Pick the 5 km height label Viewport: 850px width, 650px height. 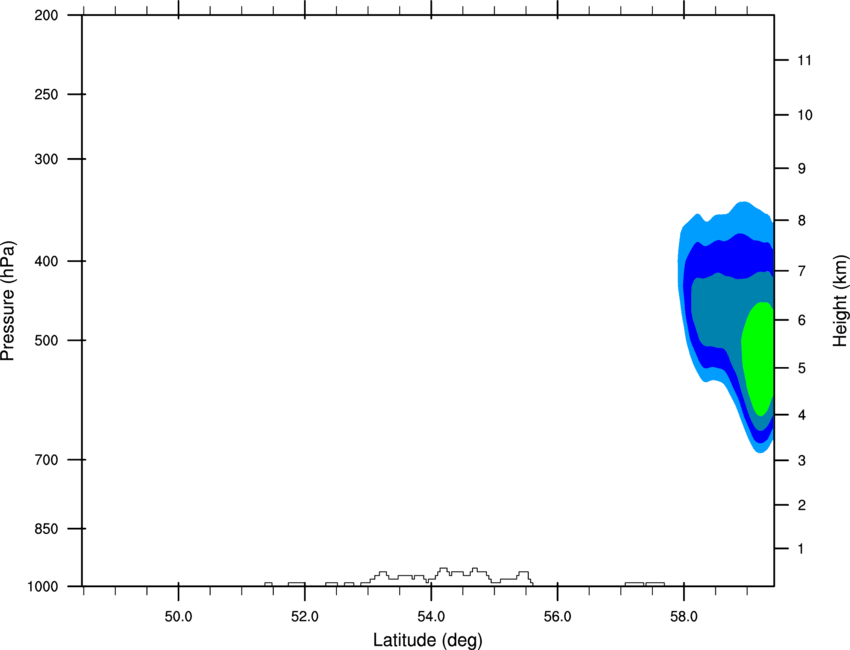[802, 368]
